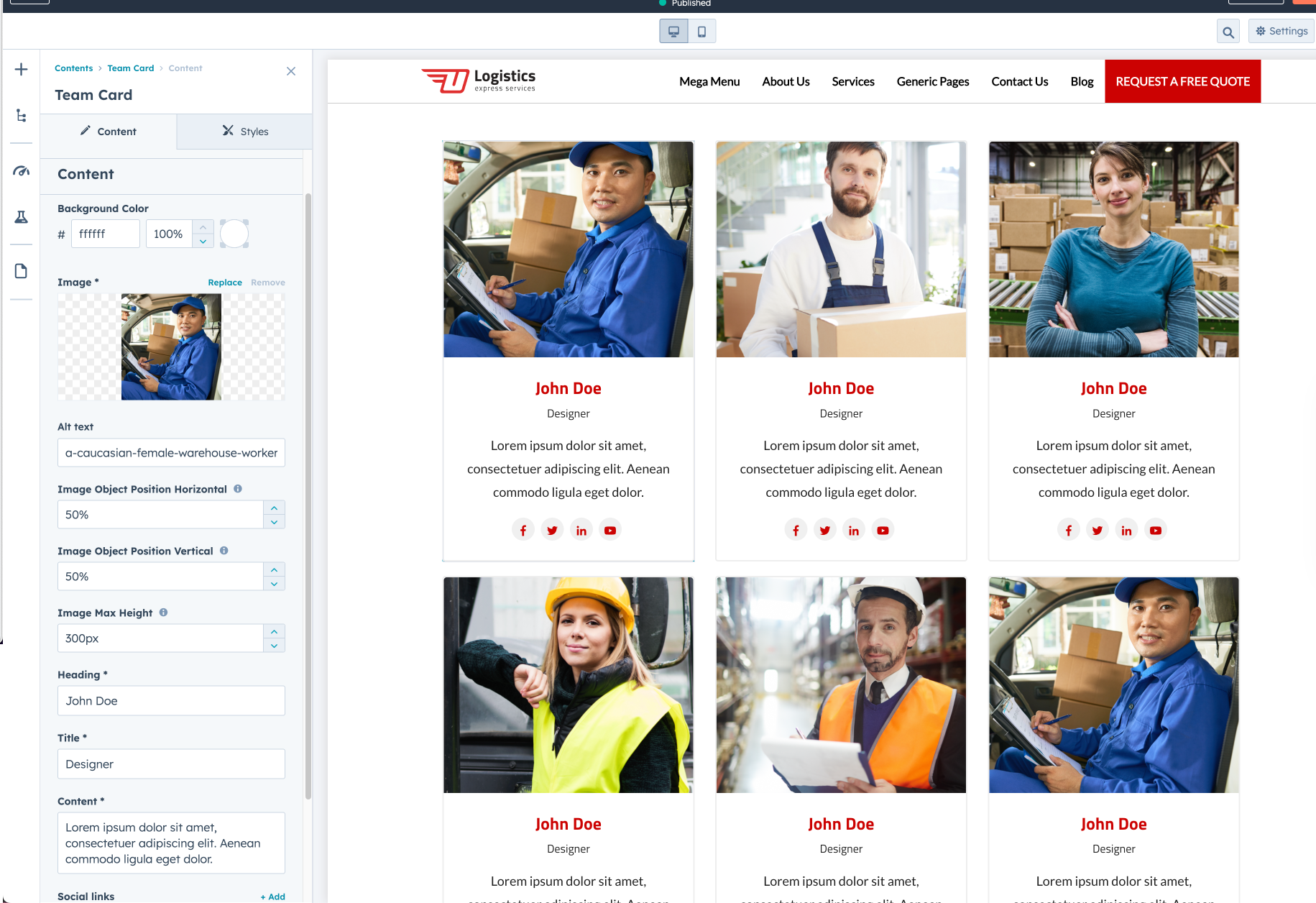Switch to the Styles tab

[x=244, y=132]
